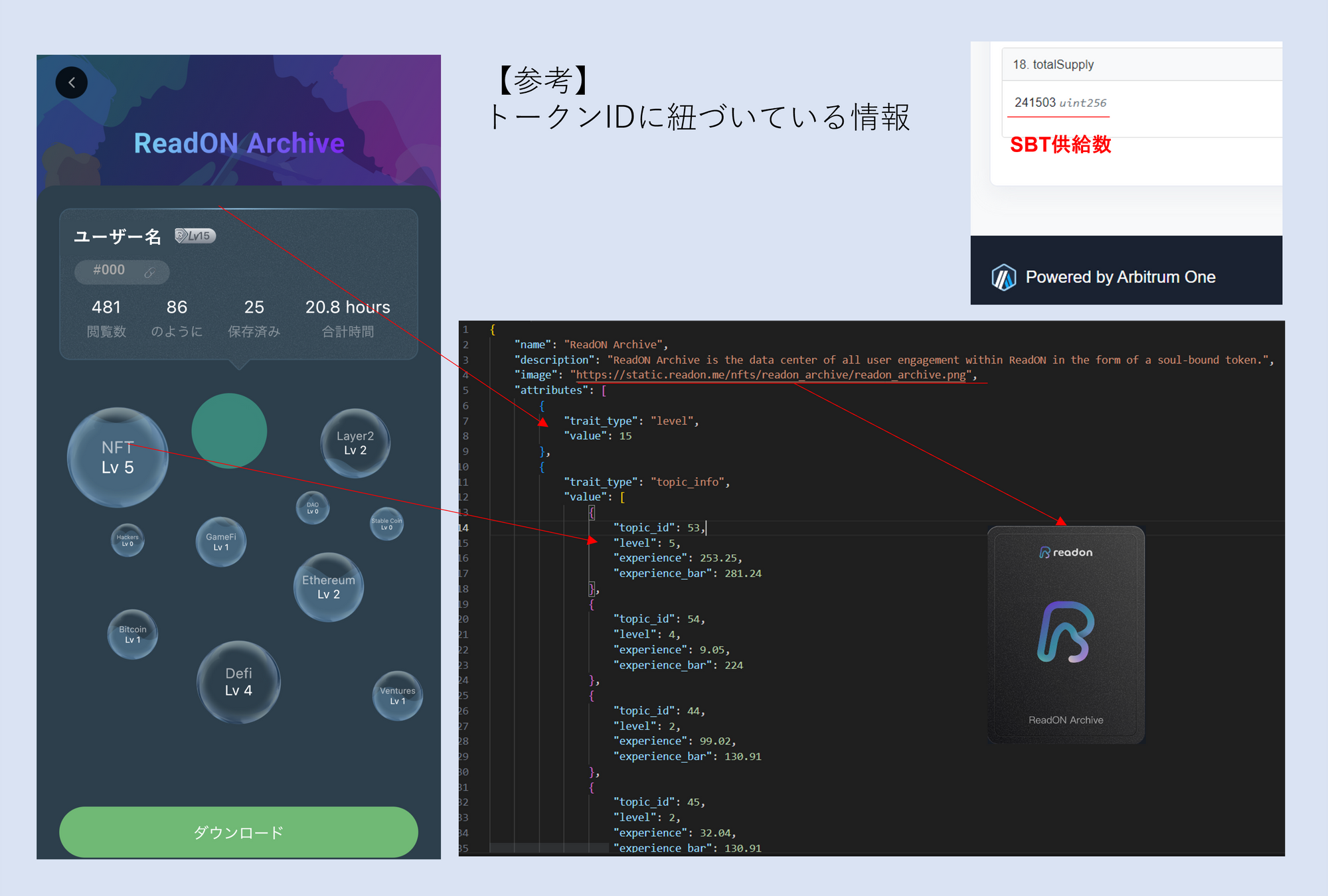Tap the Defi Lv 4 bubble

238,682
